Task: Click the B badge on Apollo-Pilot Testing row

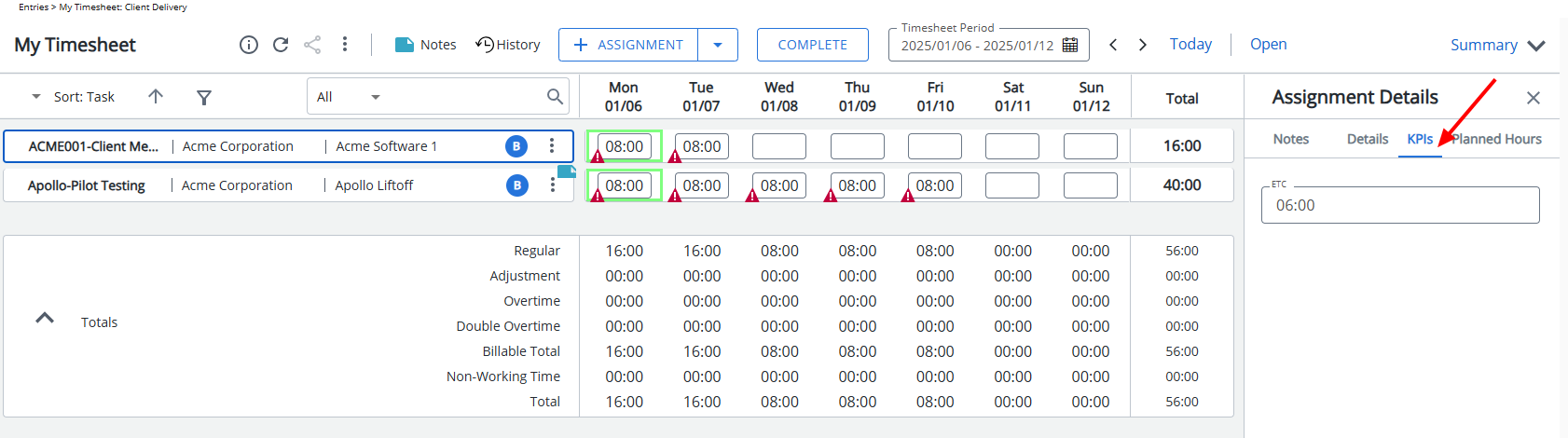Action: (516, 185)
